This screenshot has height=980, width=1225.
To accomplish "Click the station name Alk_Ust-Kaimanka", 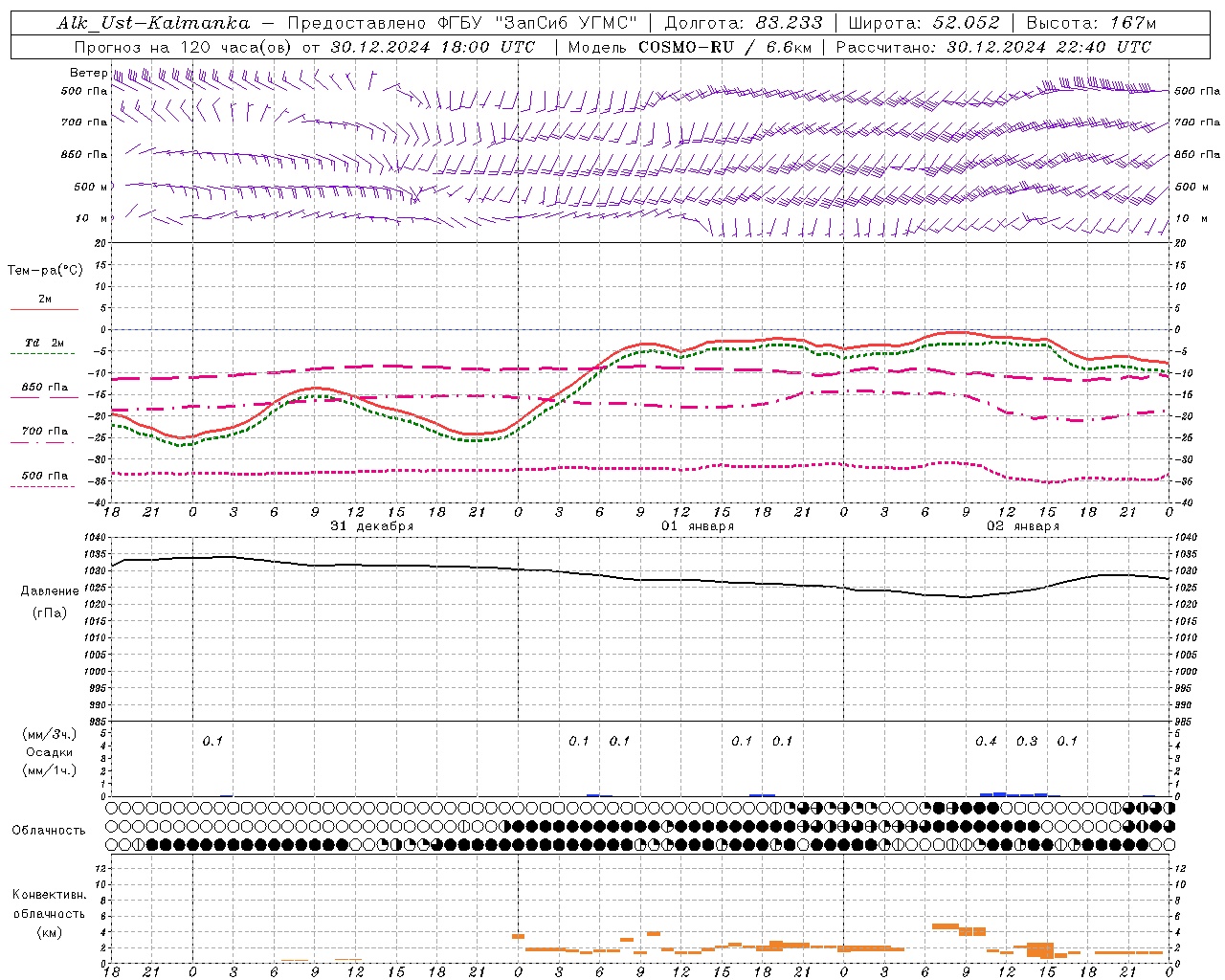I will point(153,23).
